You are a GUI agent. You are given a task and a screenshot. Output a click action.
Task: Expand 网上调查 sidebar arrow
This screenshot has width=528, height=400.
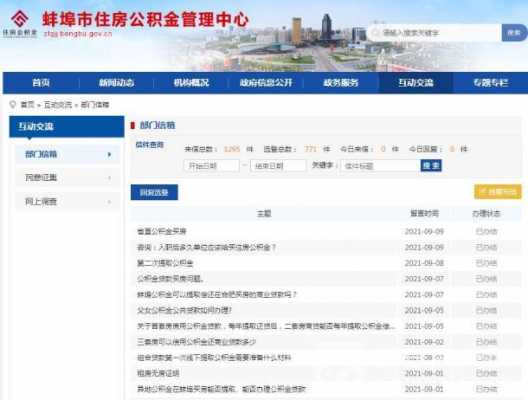point(109,202)
